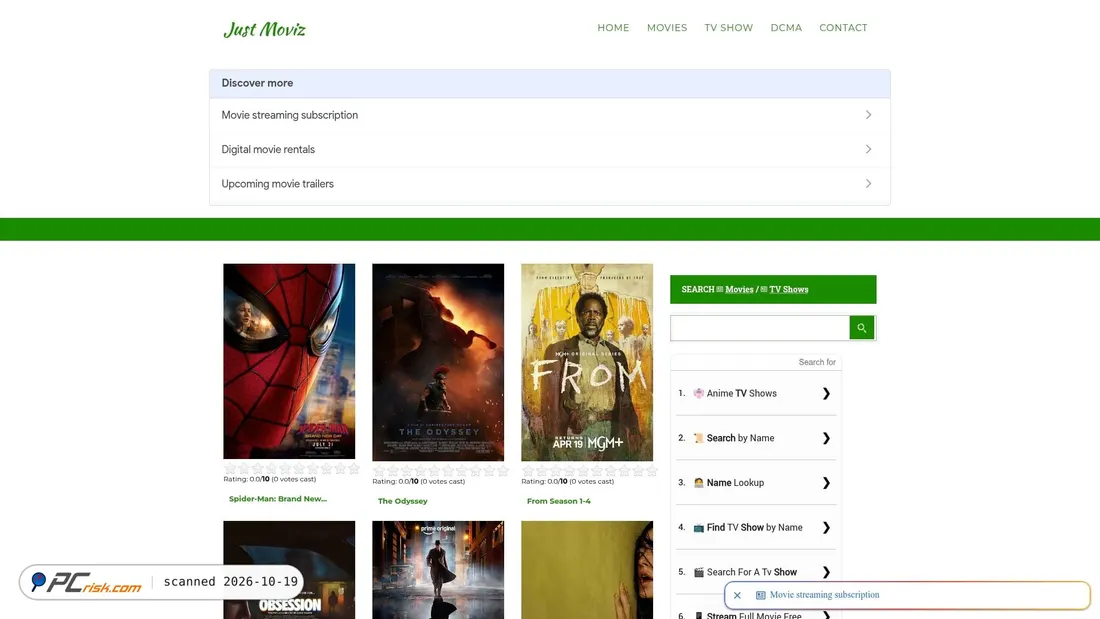The width and height of the screenshot is (1100, 619).
Task: Open the Find TV Show by Name suggestion
Action: point(756,528)
